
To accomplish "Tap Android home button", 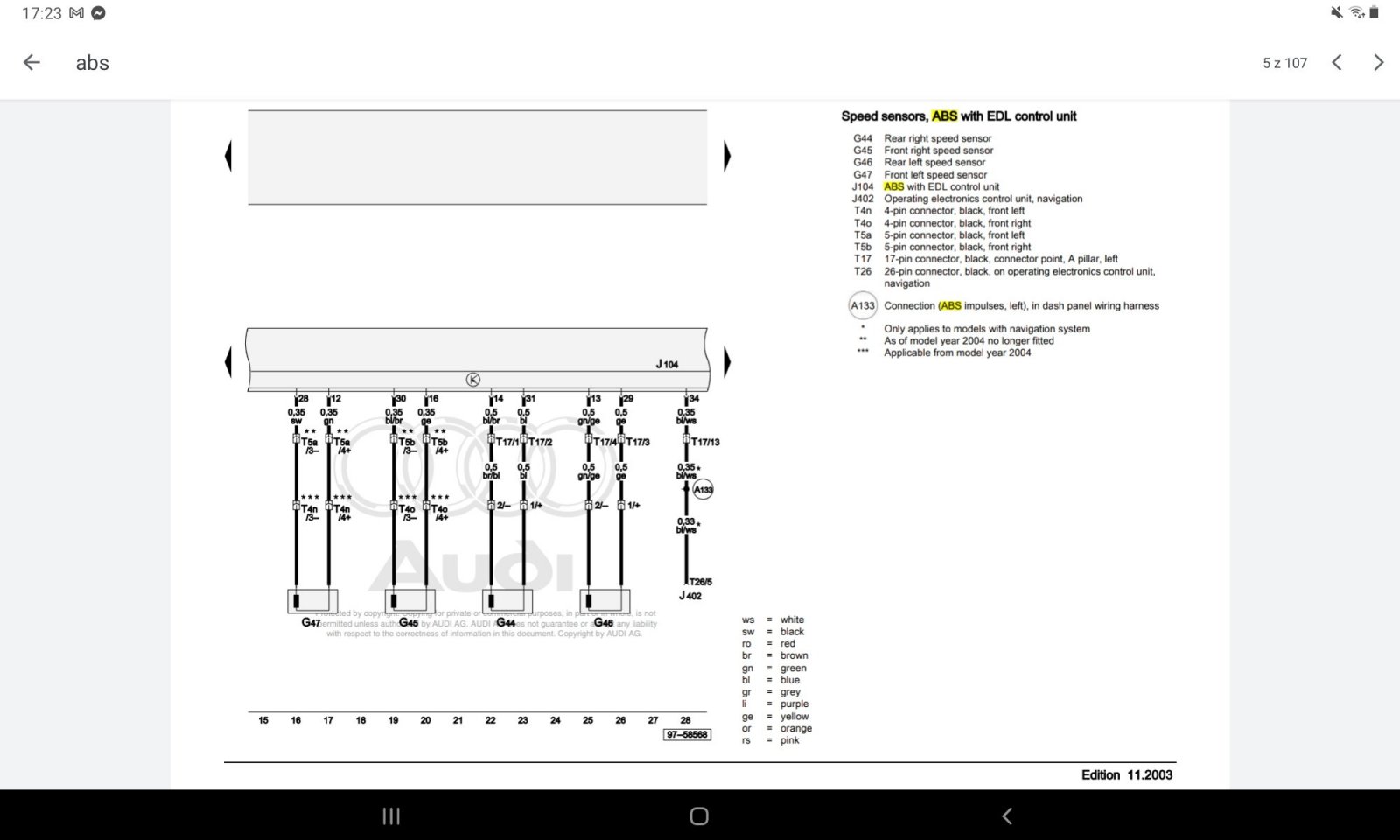I will 699,816.
